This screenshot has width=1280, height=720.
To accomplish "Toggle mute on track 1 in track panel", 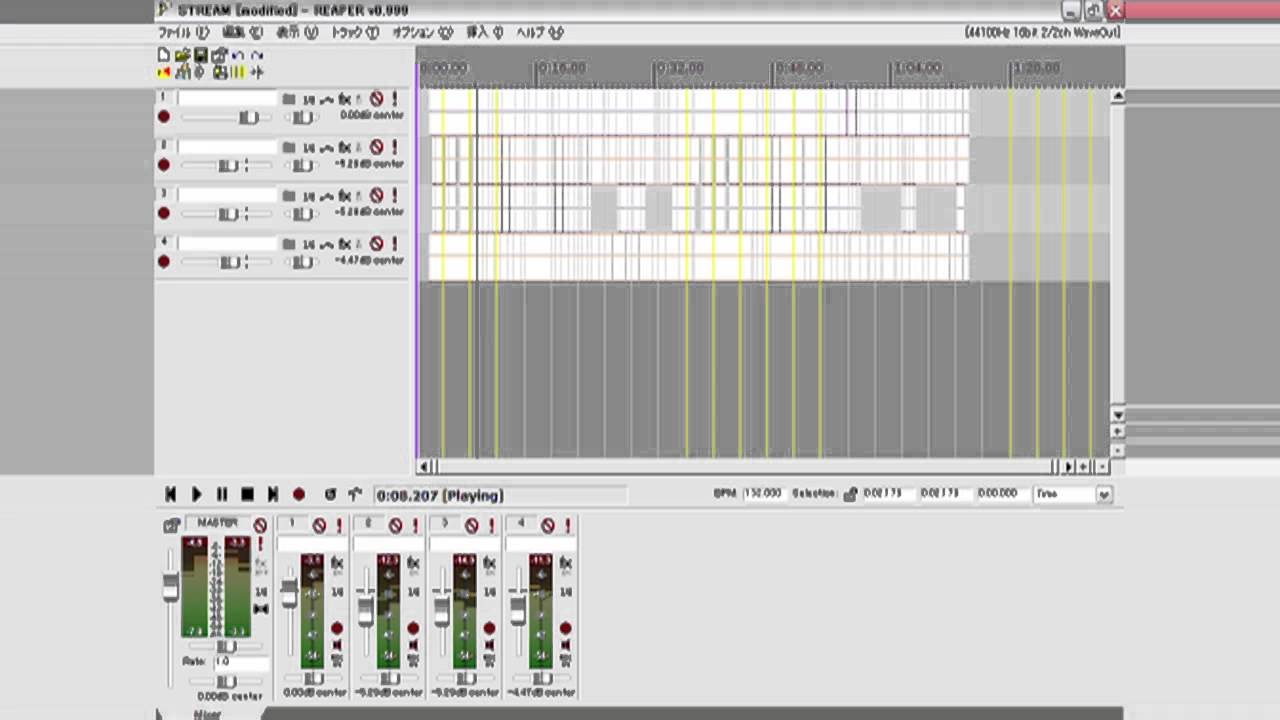I will (376, 99).
